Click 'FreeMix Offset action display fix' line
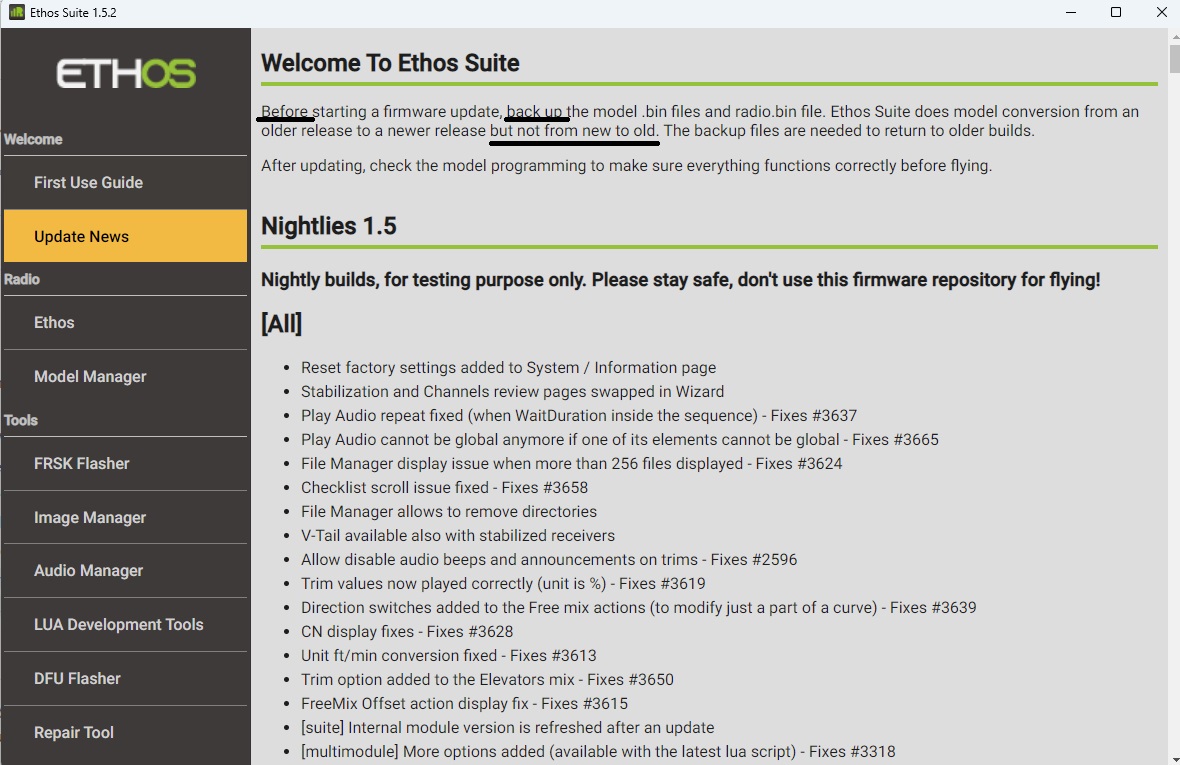This screenshot has width=1180, height=765. (464, 704)
